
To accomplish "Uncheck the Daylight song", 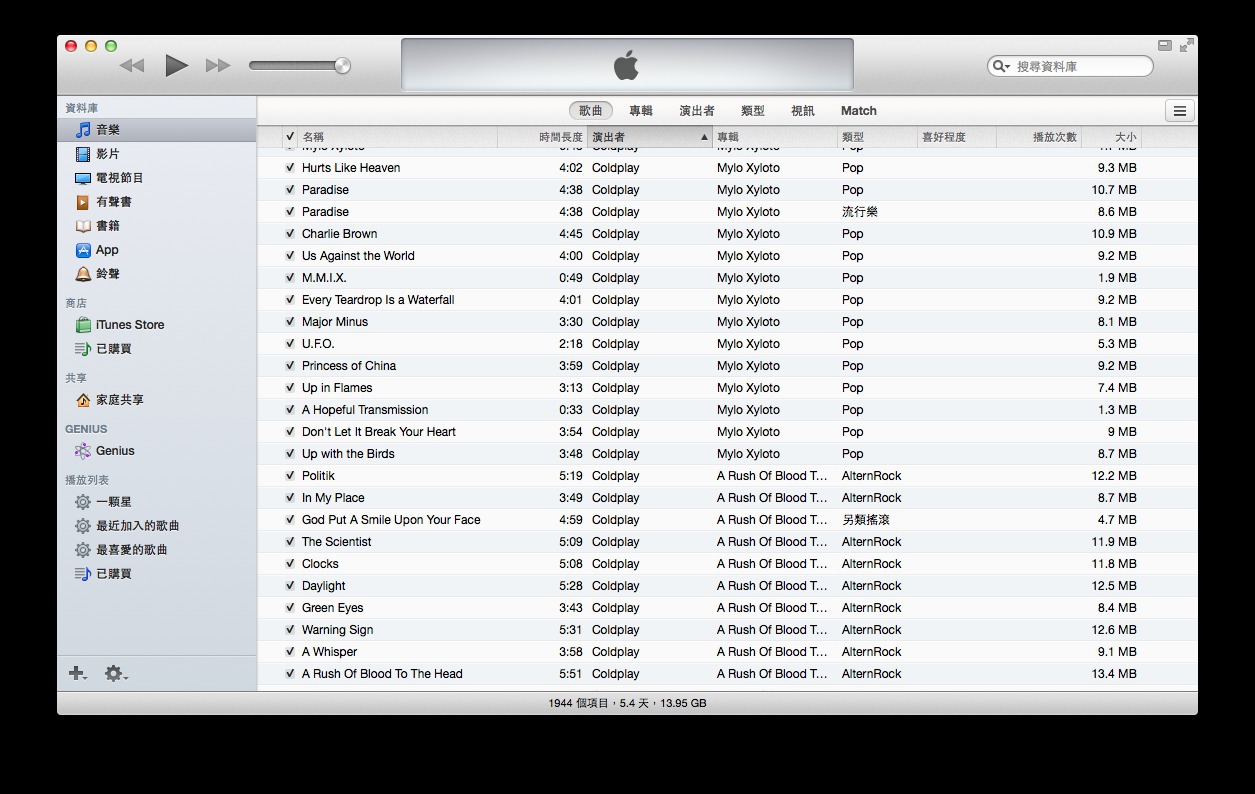I will pos(290,586).
